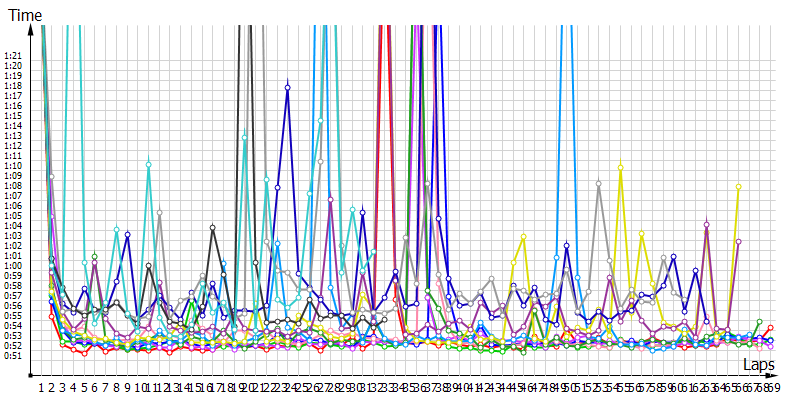Select the yellow peak marker at lap 46
Screen dimensions: 800x400
click(523, 237)
